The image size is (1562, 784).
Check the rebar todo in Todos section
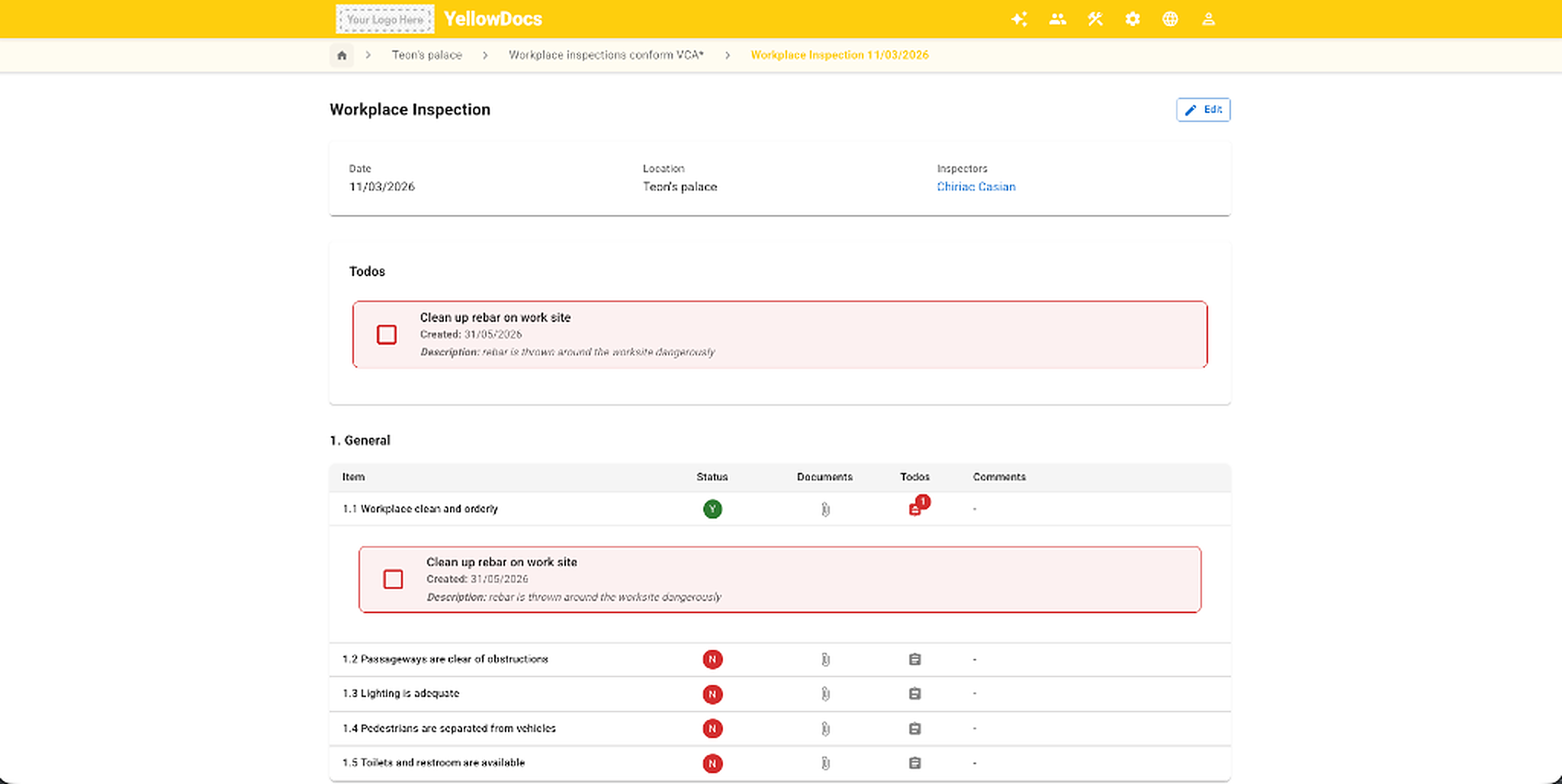click(x=387, y=335)
